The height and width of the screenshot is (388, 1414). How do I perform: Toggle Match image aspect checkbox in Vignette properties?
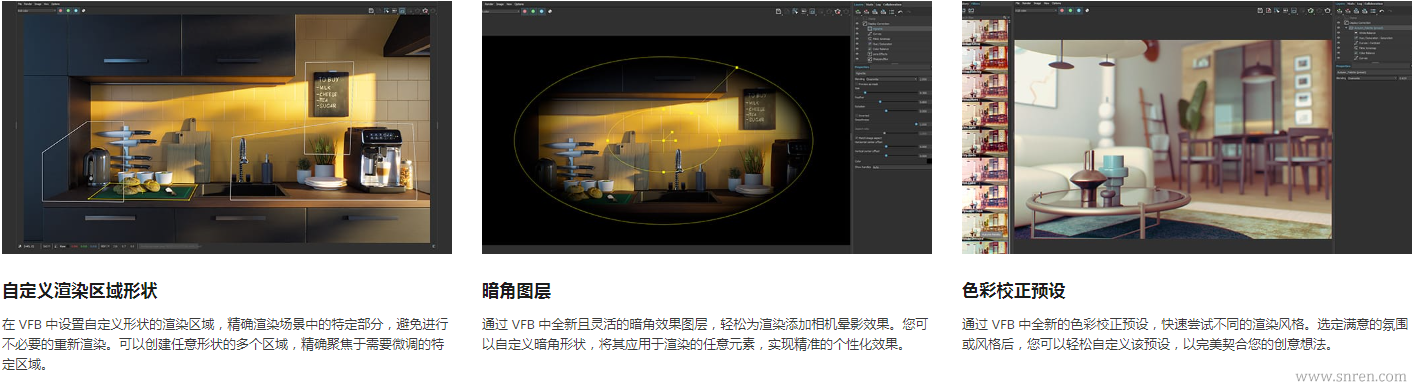[x=857, y=137]
